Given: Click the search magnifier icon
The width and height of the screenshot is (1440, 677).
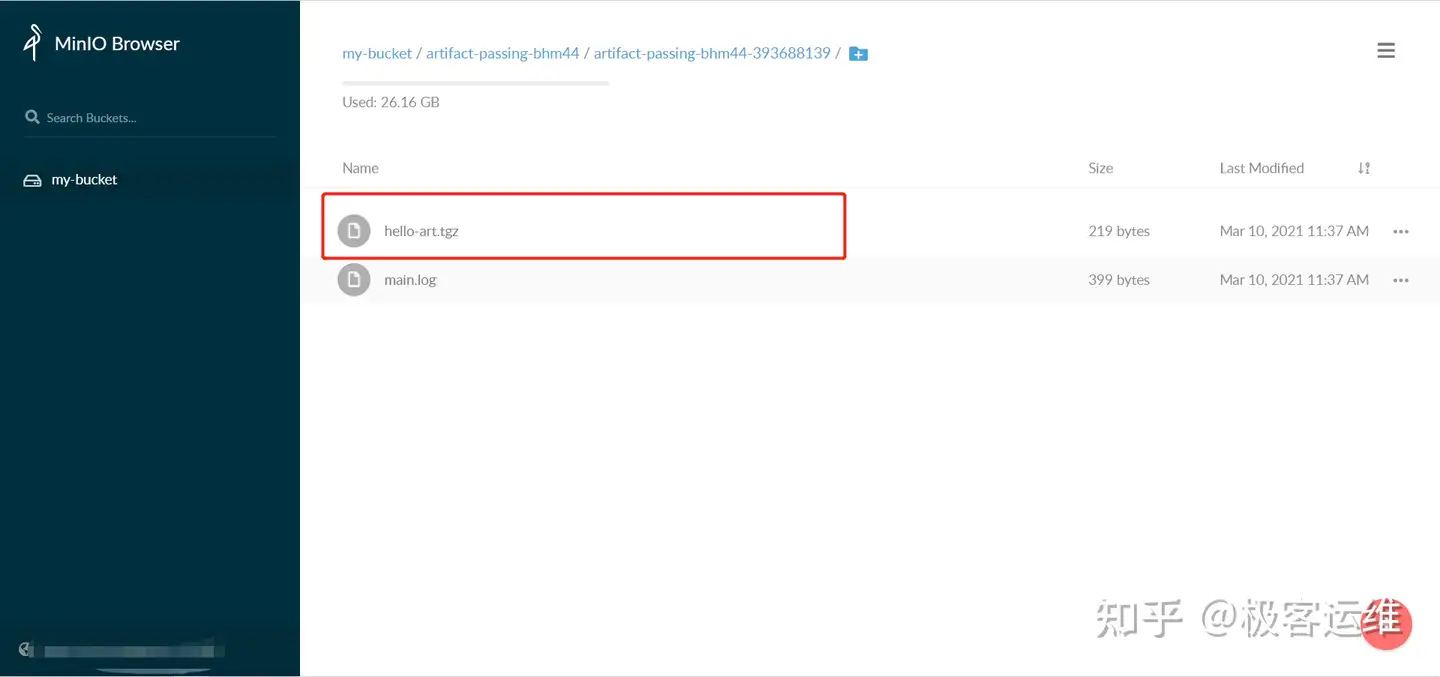Looking at the screenshot, I should 32,117.
